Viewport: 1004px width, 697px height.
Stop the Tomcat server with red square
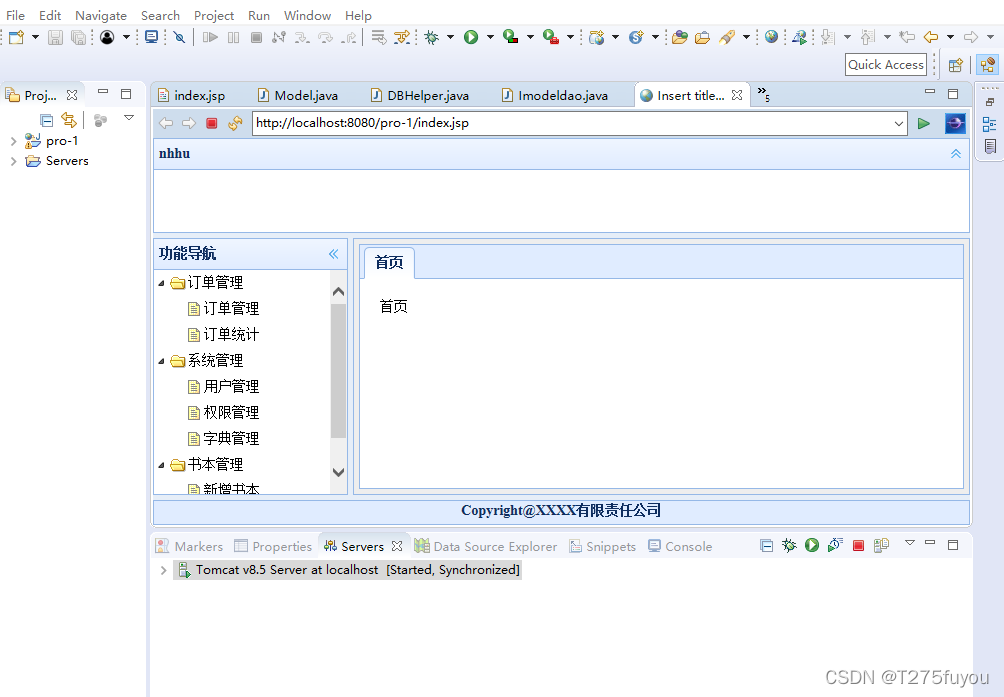(x=859, y=545)
